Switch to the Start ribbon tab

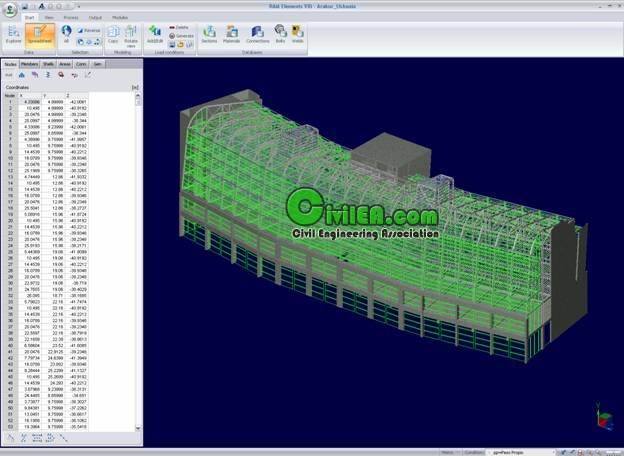(x=29, y=18)
